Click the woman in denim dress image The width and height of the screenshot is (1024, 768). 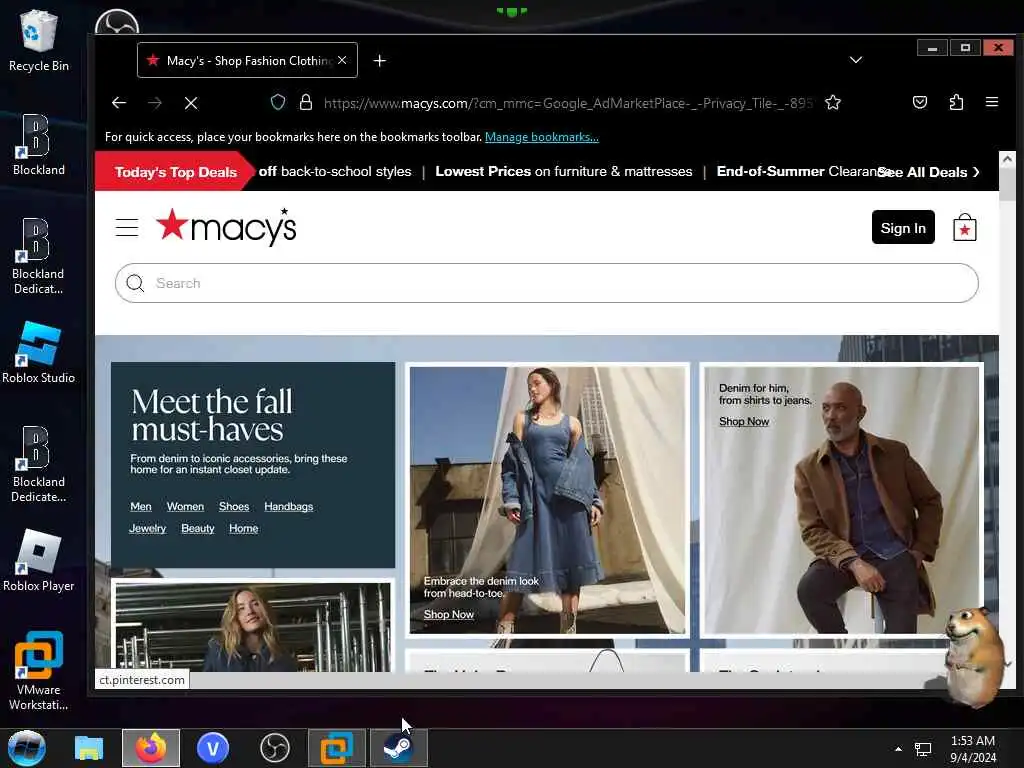(547, 500)
